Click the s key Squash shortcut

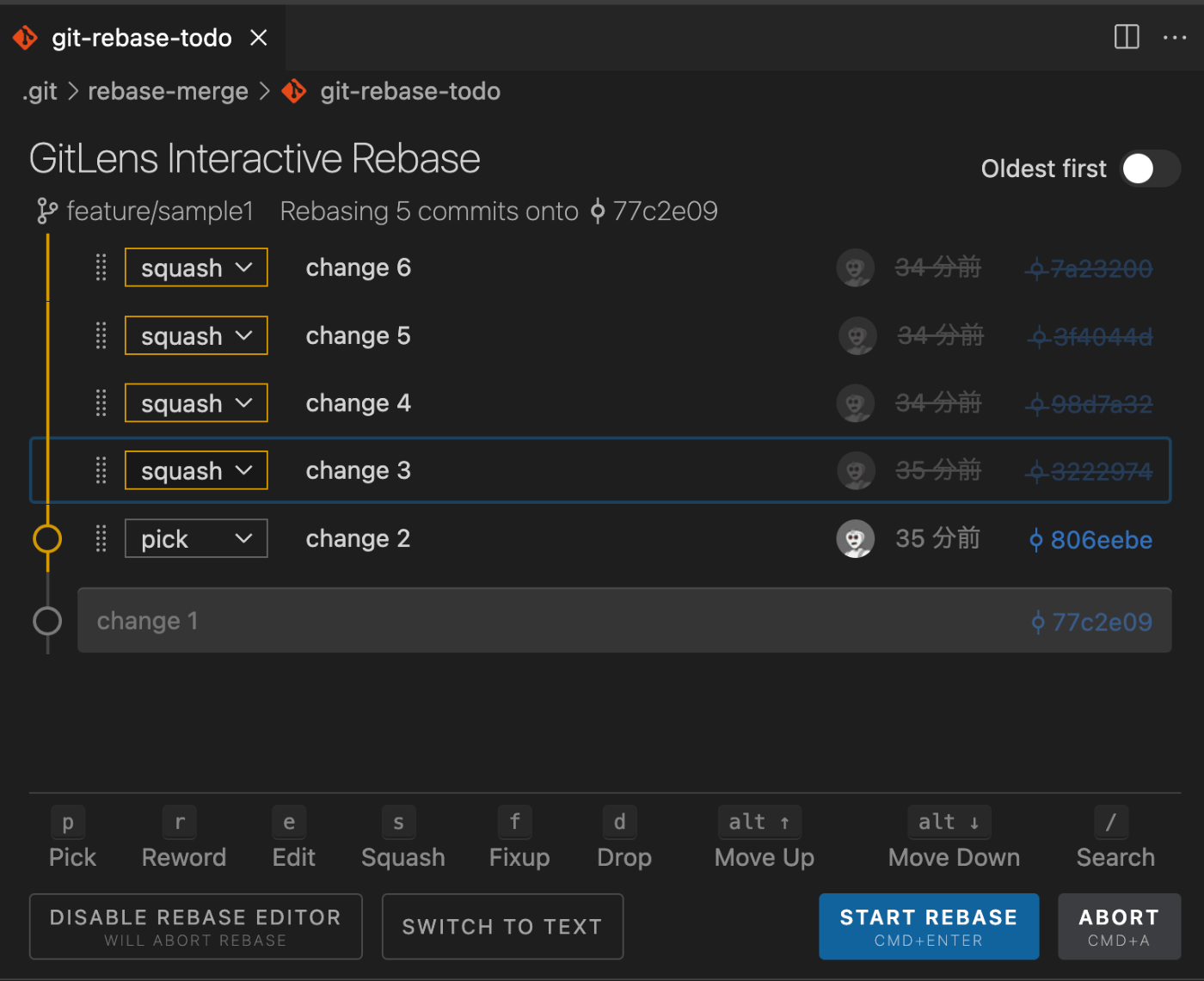[x=402, y=837]
